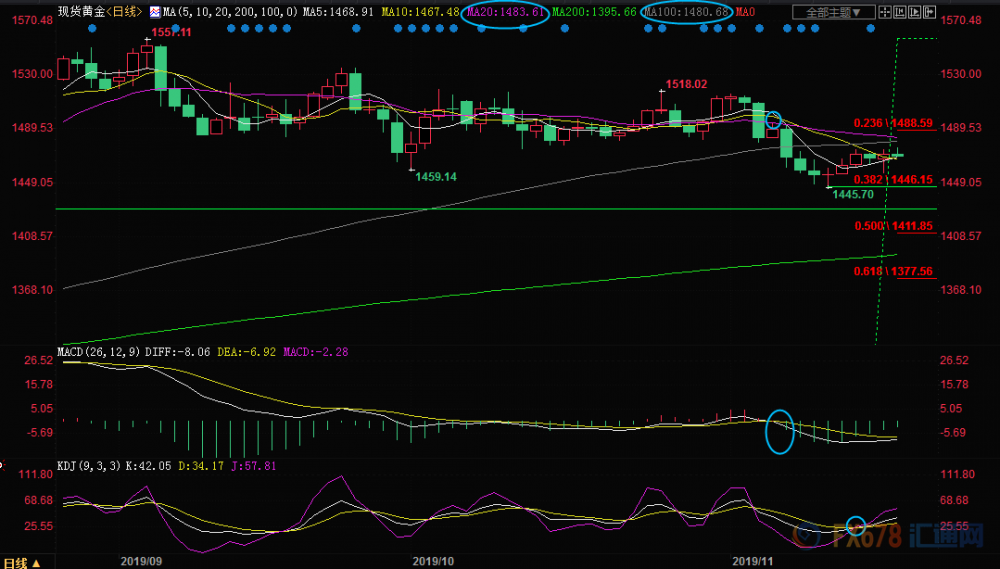Screen dimensions: 1000x569
Task: Click the red MA0 label
Action: click(746, 12)
